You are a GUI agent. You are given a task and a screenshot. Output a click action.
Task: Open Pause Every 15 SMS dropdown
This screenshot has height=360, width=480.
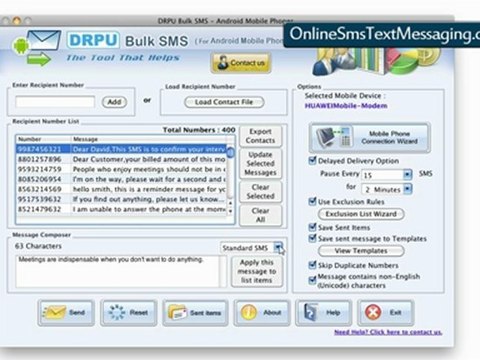pos(407,175)
